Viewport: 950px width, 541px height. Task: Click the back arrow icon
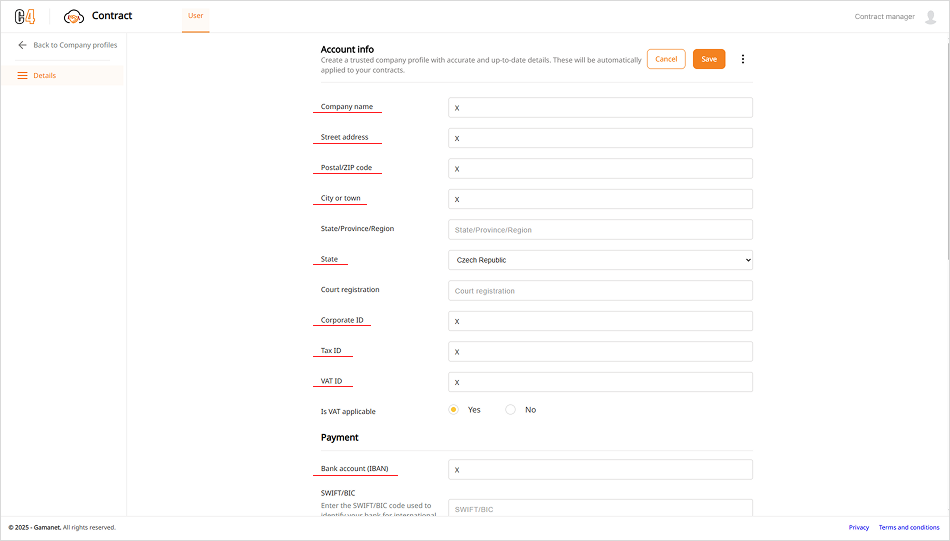pyautogui.click(x=22, y=45)
